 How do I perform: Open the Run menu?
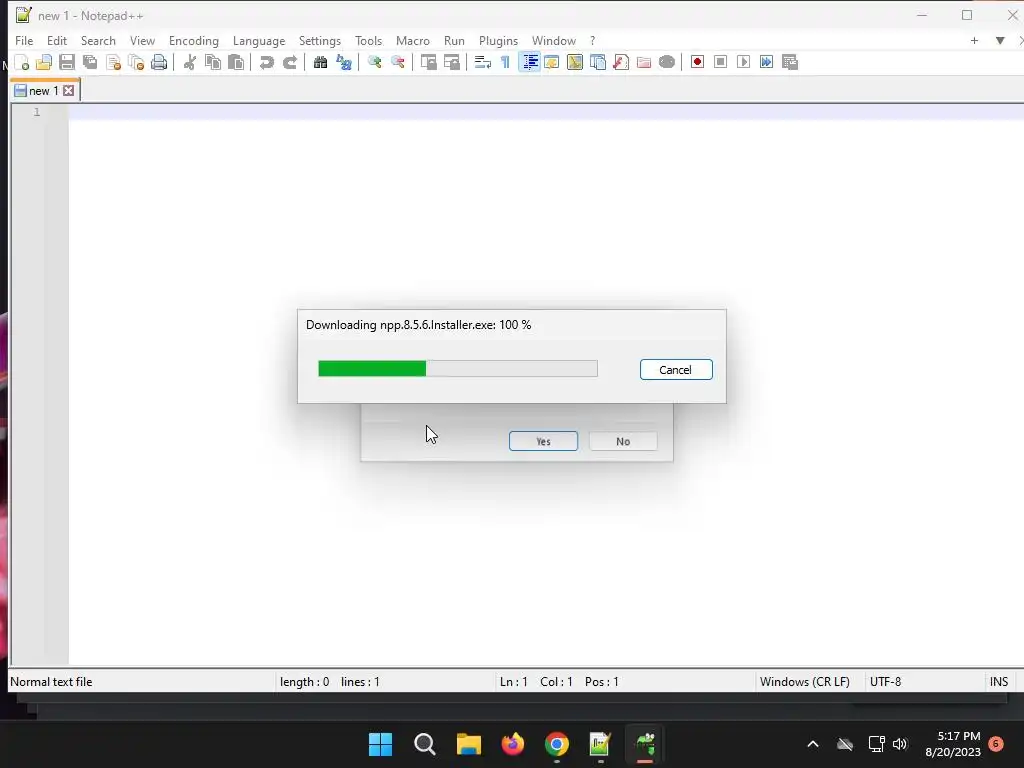click(455, 40)
